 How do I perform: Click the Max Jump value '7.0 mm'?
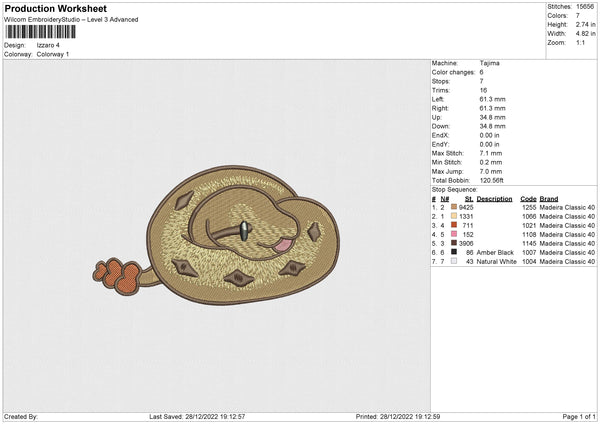[491, 171]
